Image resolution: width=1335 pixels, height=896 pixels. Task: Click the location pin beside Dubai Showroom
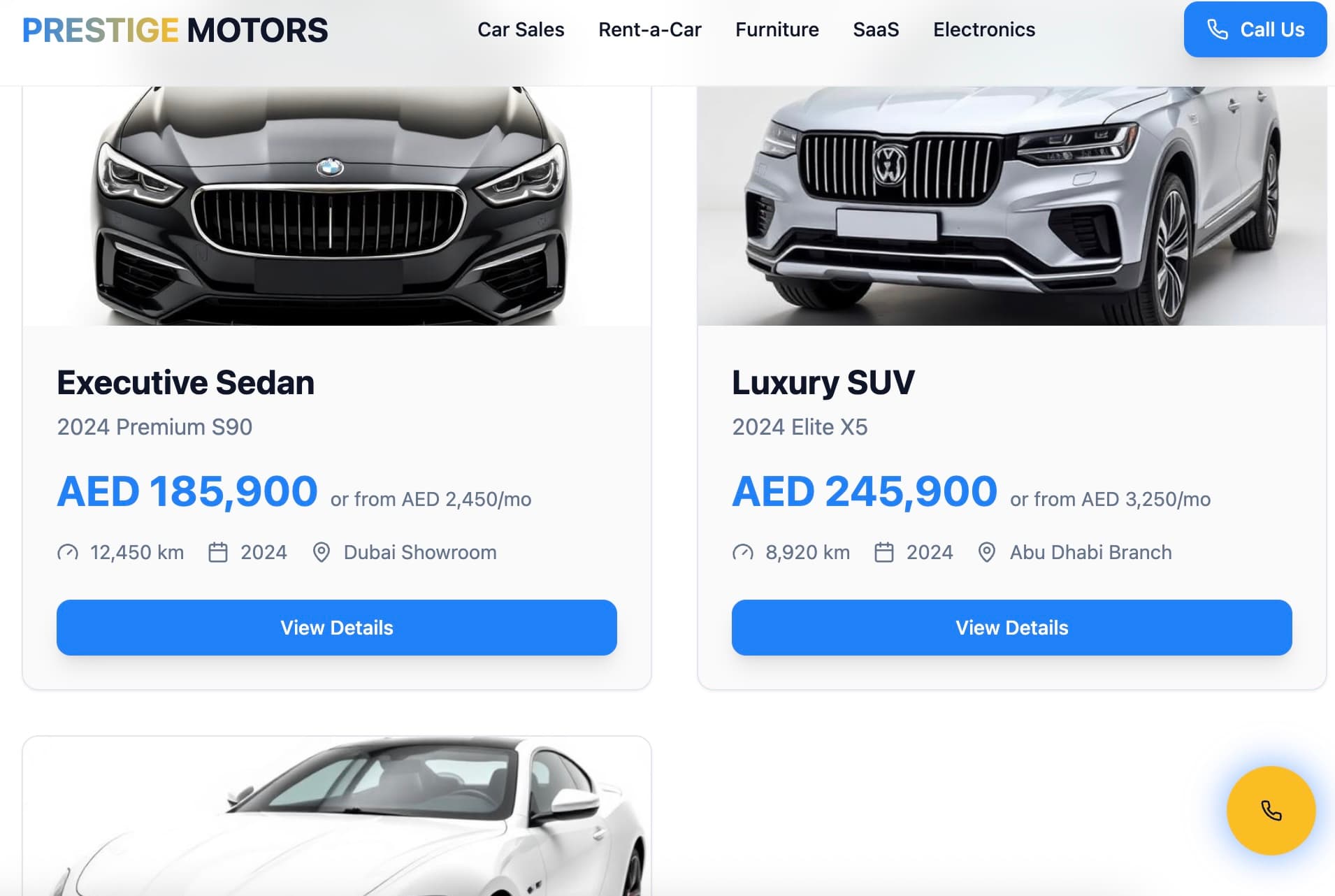(x=322, y=553)
